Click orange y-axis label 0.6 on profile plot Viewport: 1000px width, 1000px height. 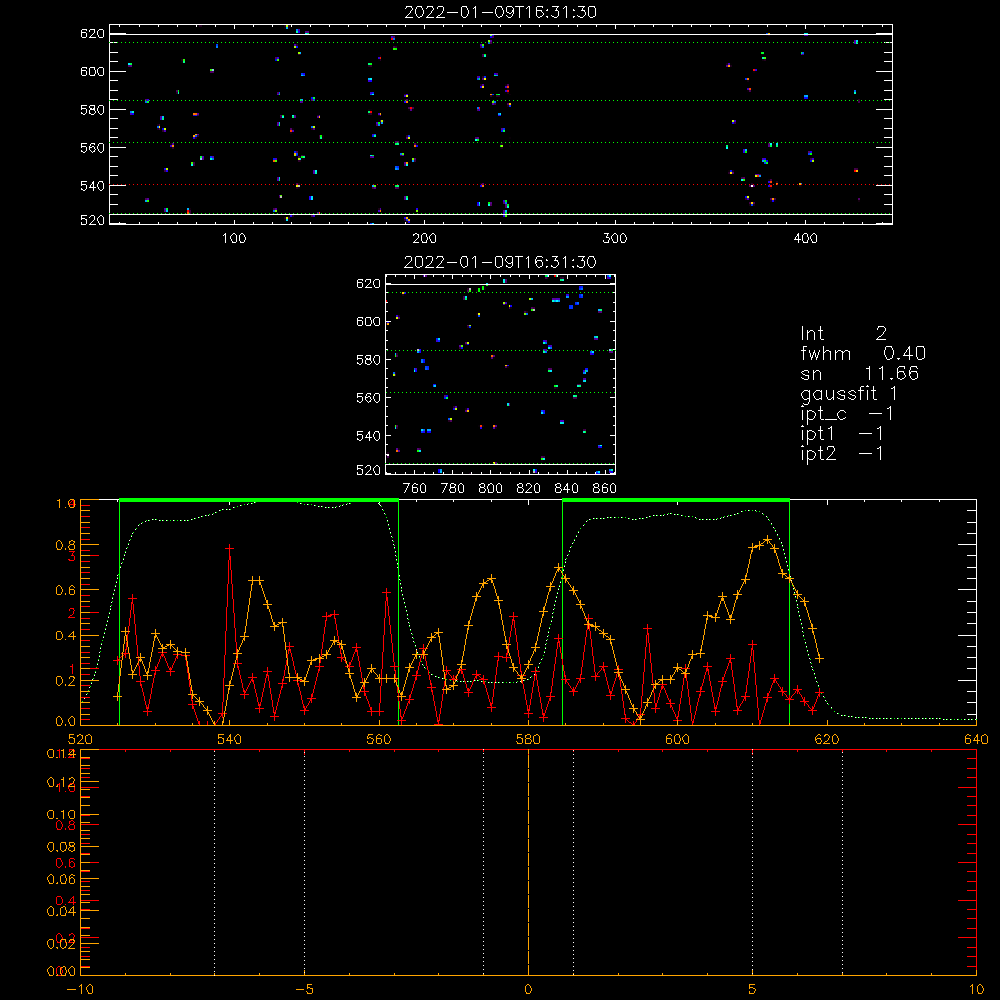[x=66, y=591]
